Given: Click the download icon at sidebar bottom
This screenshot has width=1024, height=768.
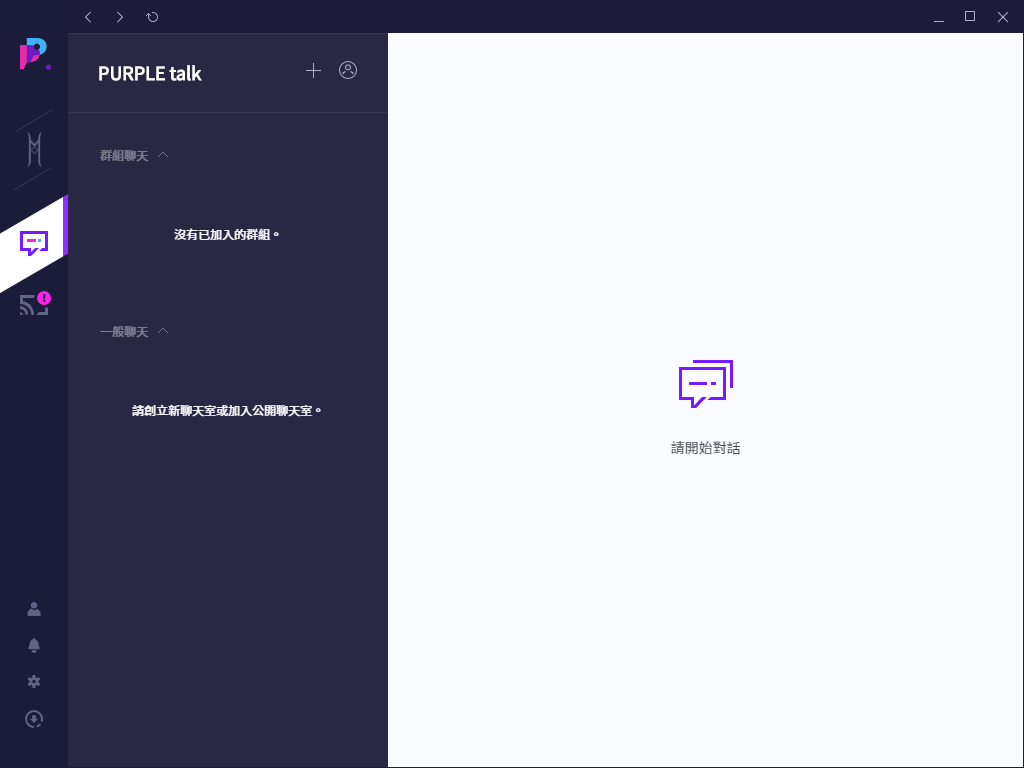Looking at the screenshot, I should (x=33, y=718).
